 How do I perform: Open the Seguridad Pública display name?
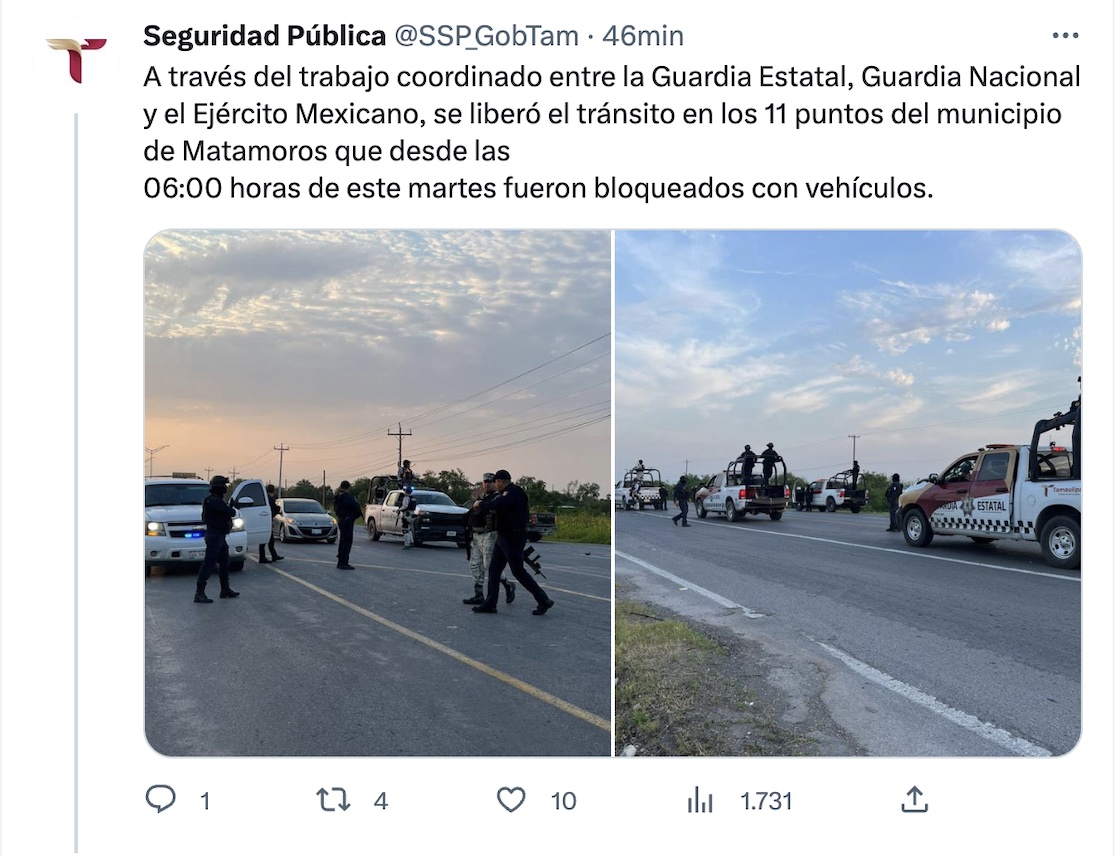tap(264, 36)
